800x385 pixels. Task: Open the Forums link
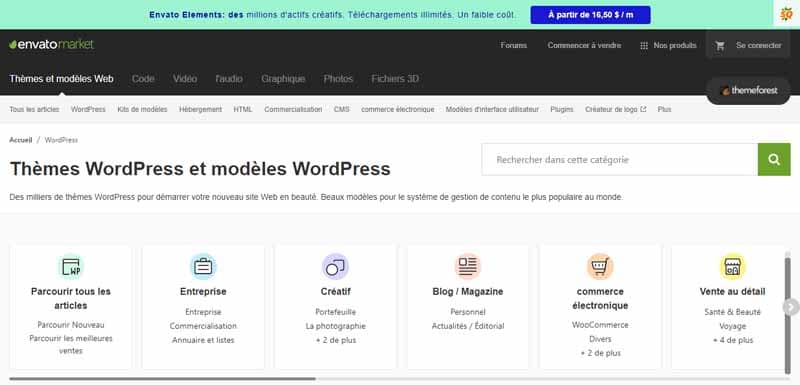click(x=513, y=45)
